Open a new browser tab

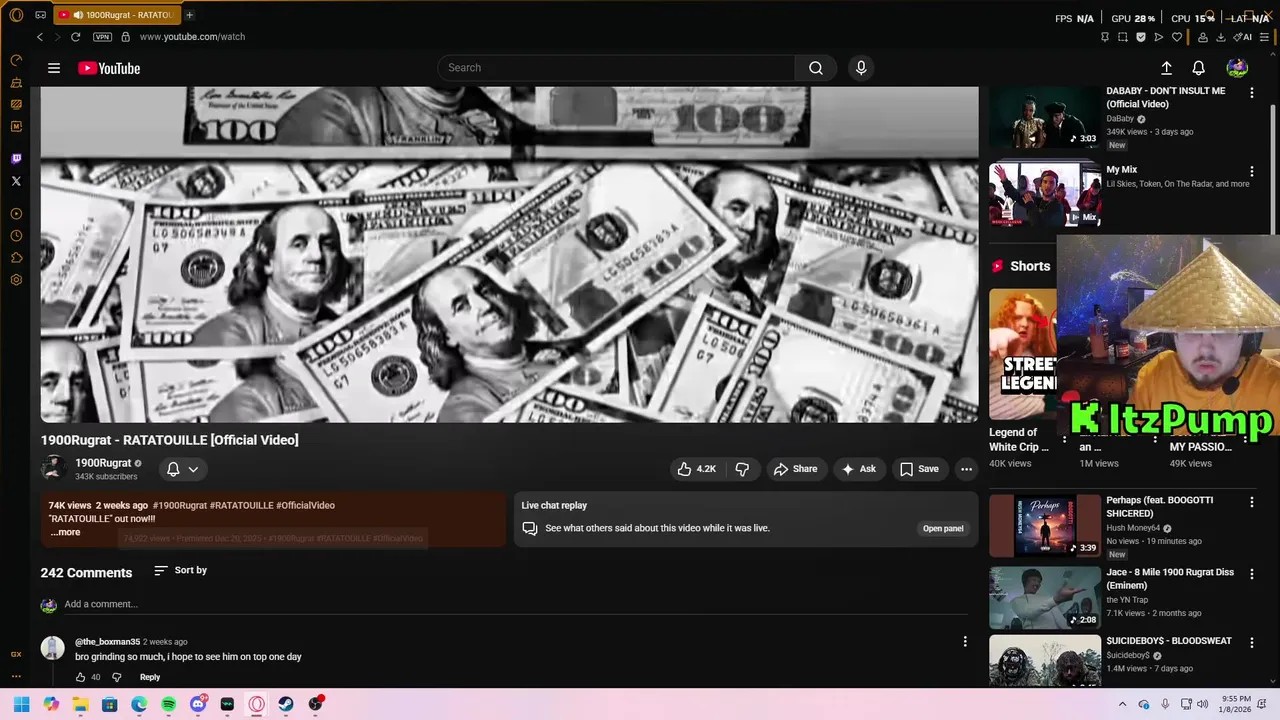(189, 15)
